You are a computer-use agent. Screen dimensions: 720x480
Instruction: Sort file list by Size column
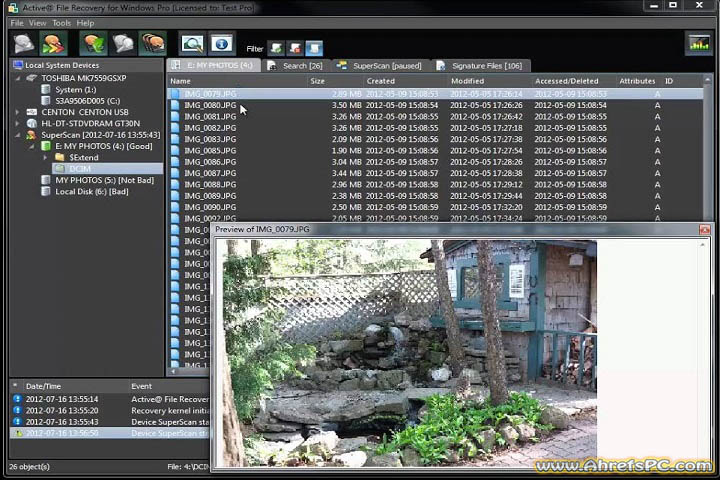pyautogui.click(x=317, y=81)
